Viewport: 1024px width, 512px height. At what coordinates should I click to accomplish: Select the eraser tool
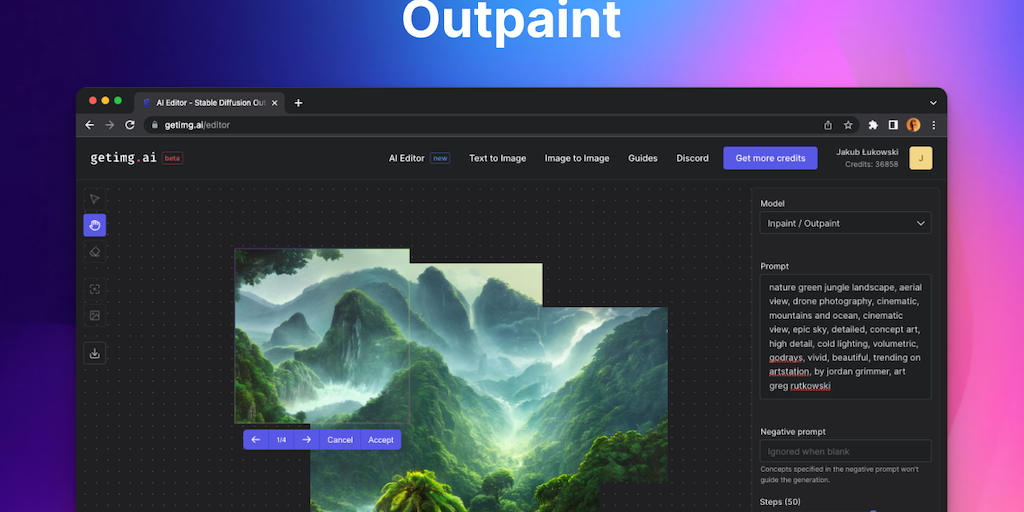[95, 251]
